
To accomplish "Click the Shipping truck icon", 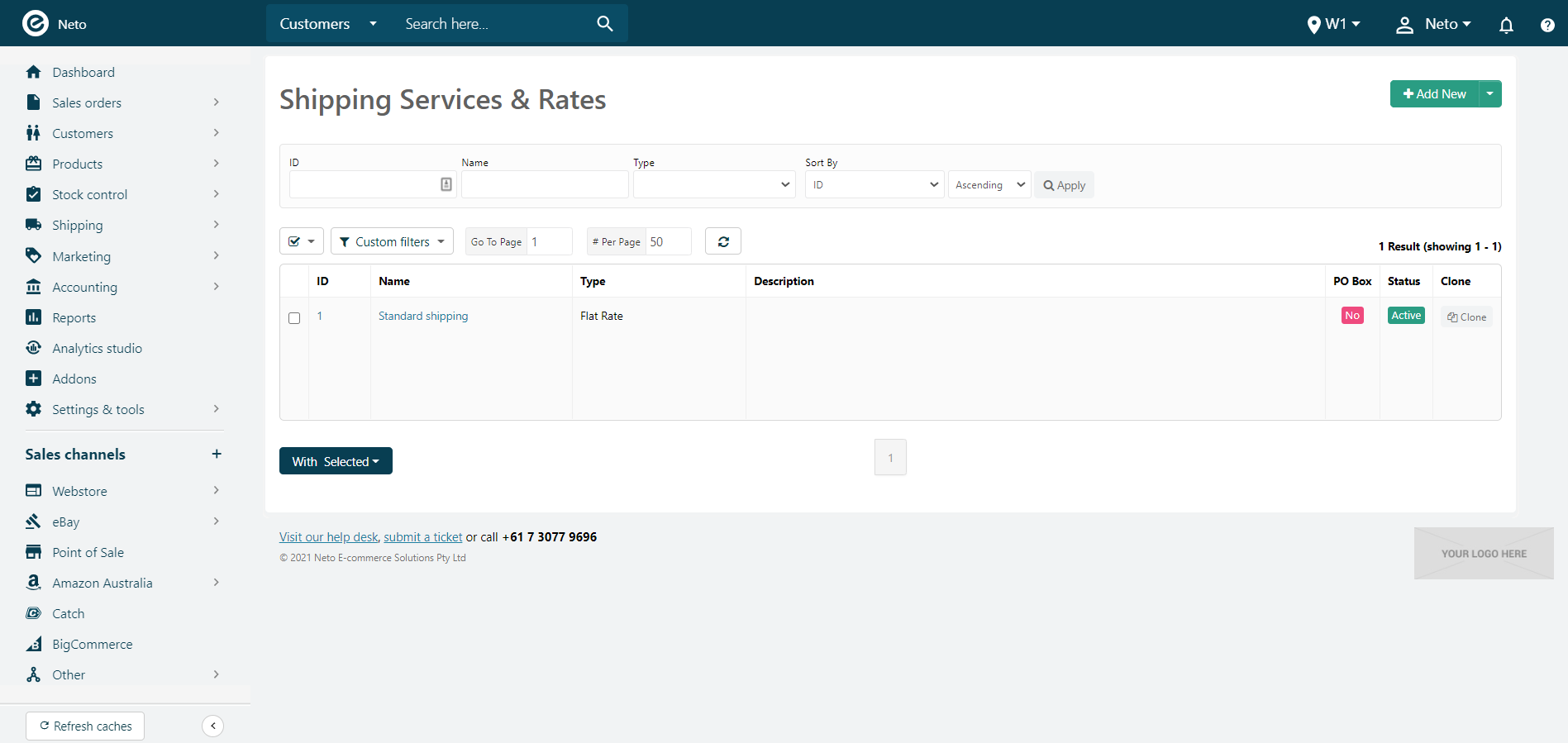I will 33,225.
